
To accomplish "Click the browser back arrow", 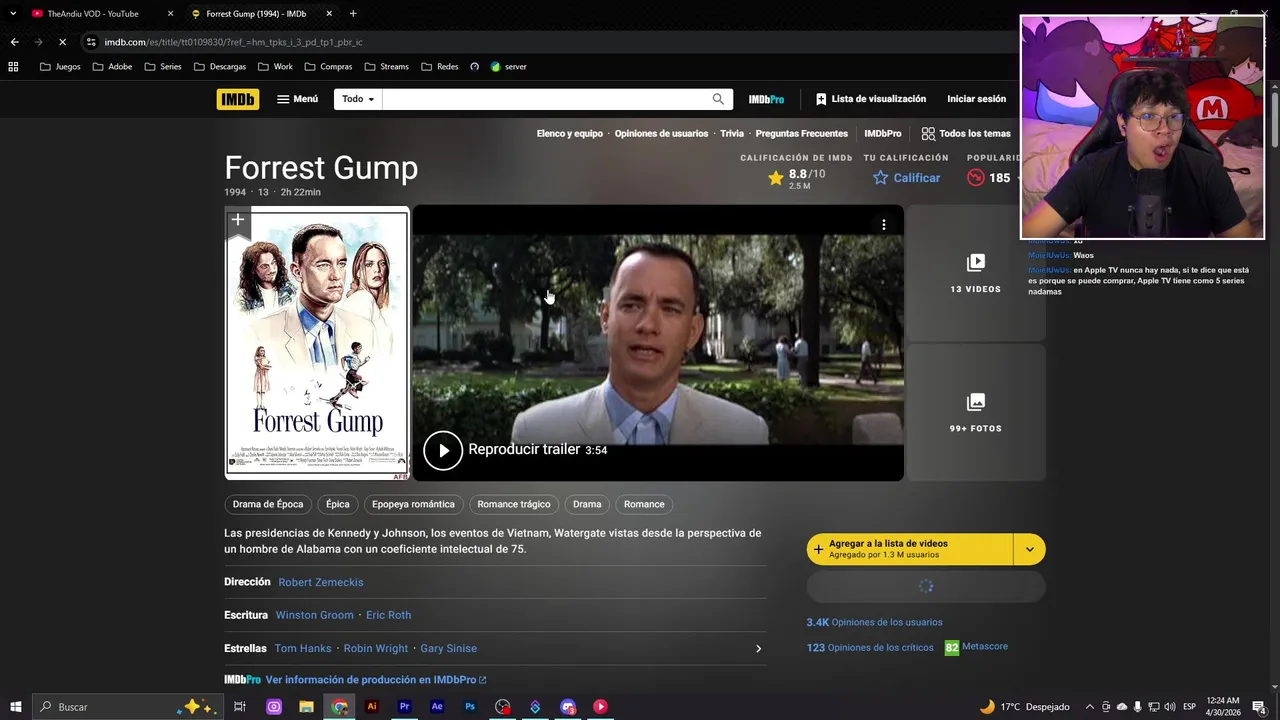I will (x=14, y=42).
